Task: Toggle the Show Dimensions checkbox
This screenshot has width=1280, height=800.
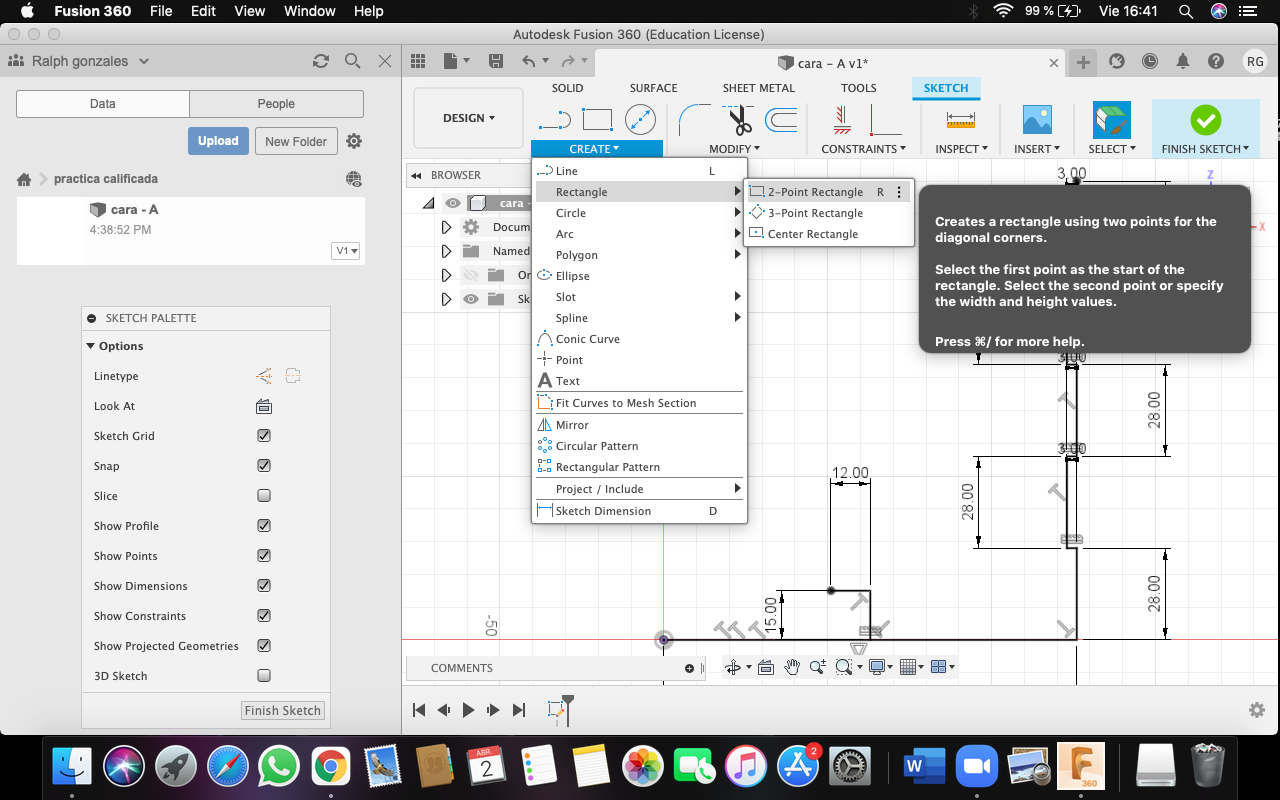Action: click(264, 586)
